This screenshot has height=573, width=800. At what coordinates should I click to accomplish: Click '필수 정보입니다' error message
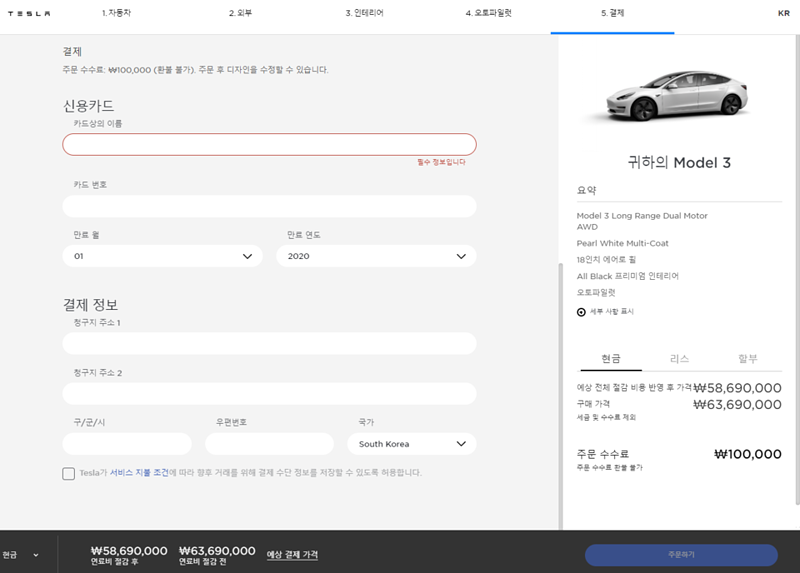tap(441, 162)
